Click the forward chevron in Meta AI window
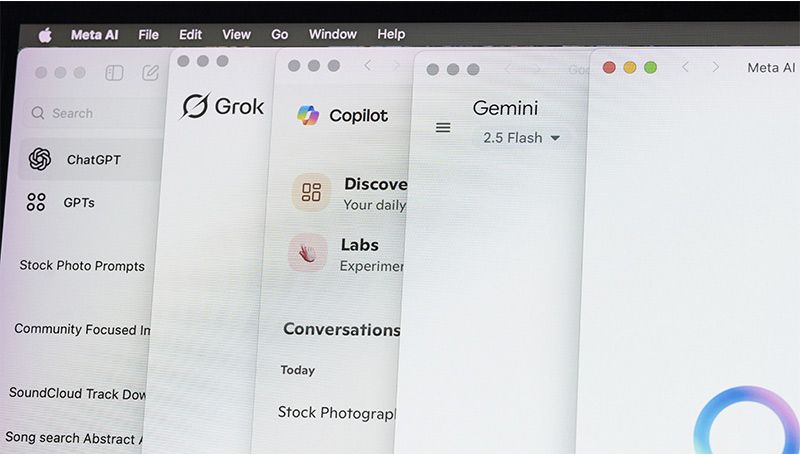Screen dimensions: 800x455 [x=715, y=67]
